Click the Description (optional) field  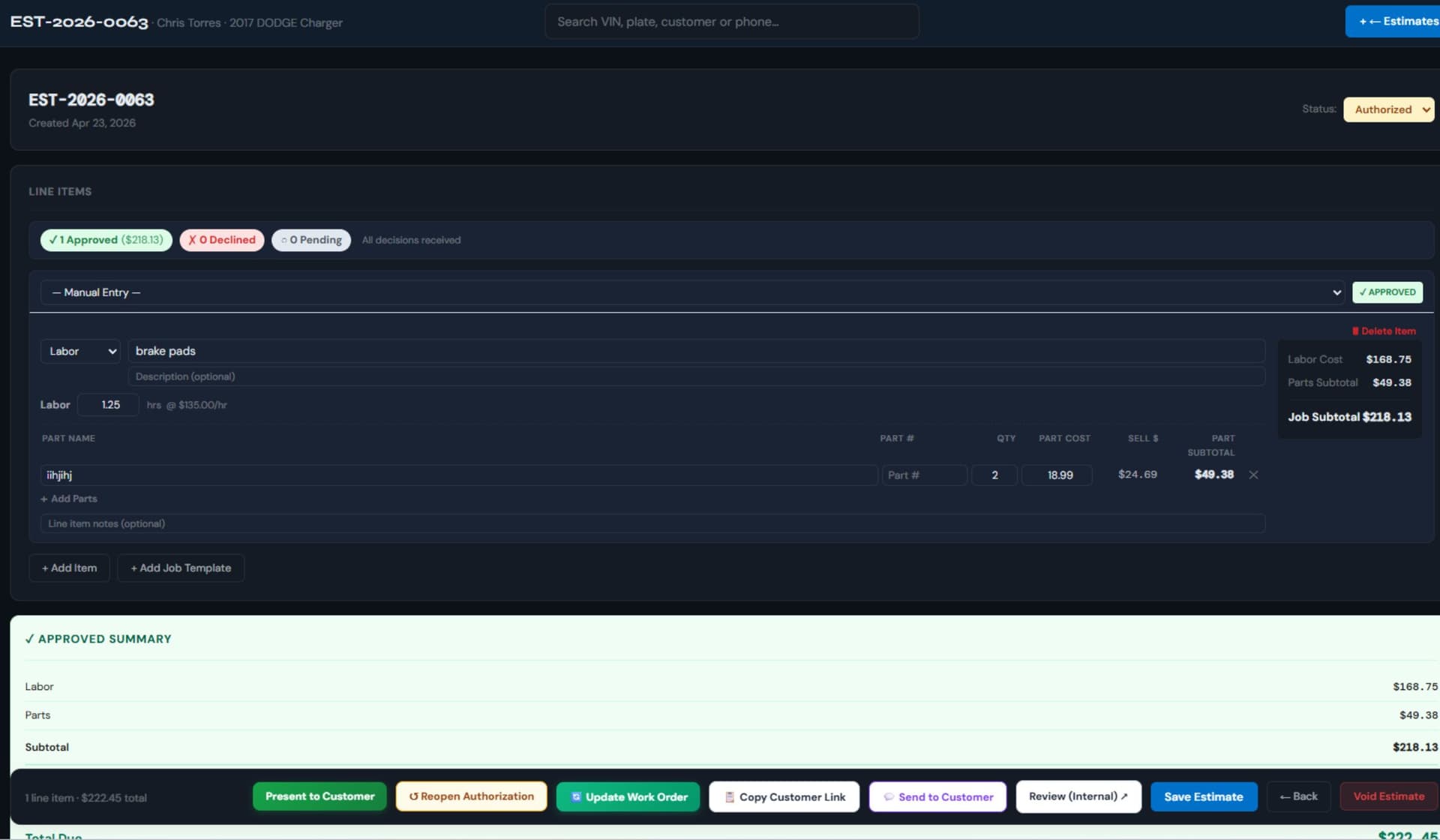pyautogui.click(x=696, y=376)
